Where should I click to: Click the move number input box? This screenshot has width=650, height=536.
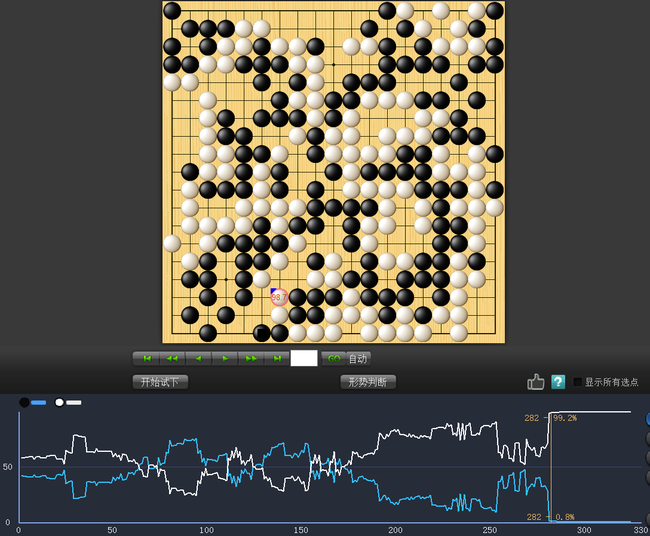point(304,358)
